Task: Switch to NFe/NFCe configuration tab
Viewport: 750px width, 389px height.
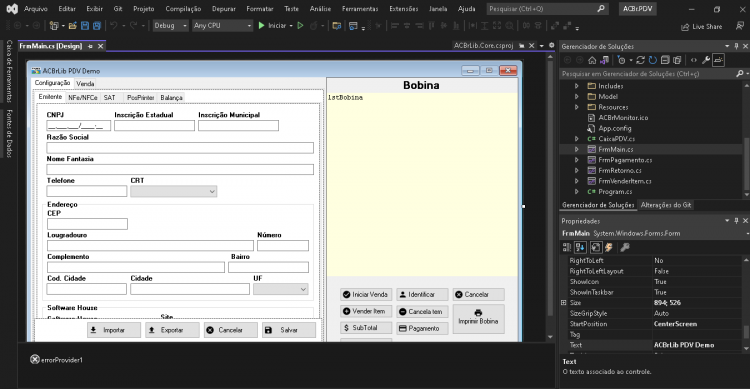Action: tap(83, 98)
